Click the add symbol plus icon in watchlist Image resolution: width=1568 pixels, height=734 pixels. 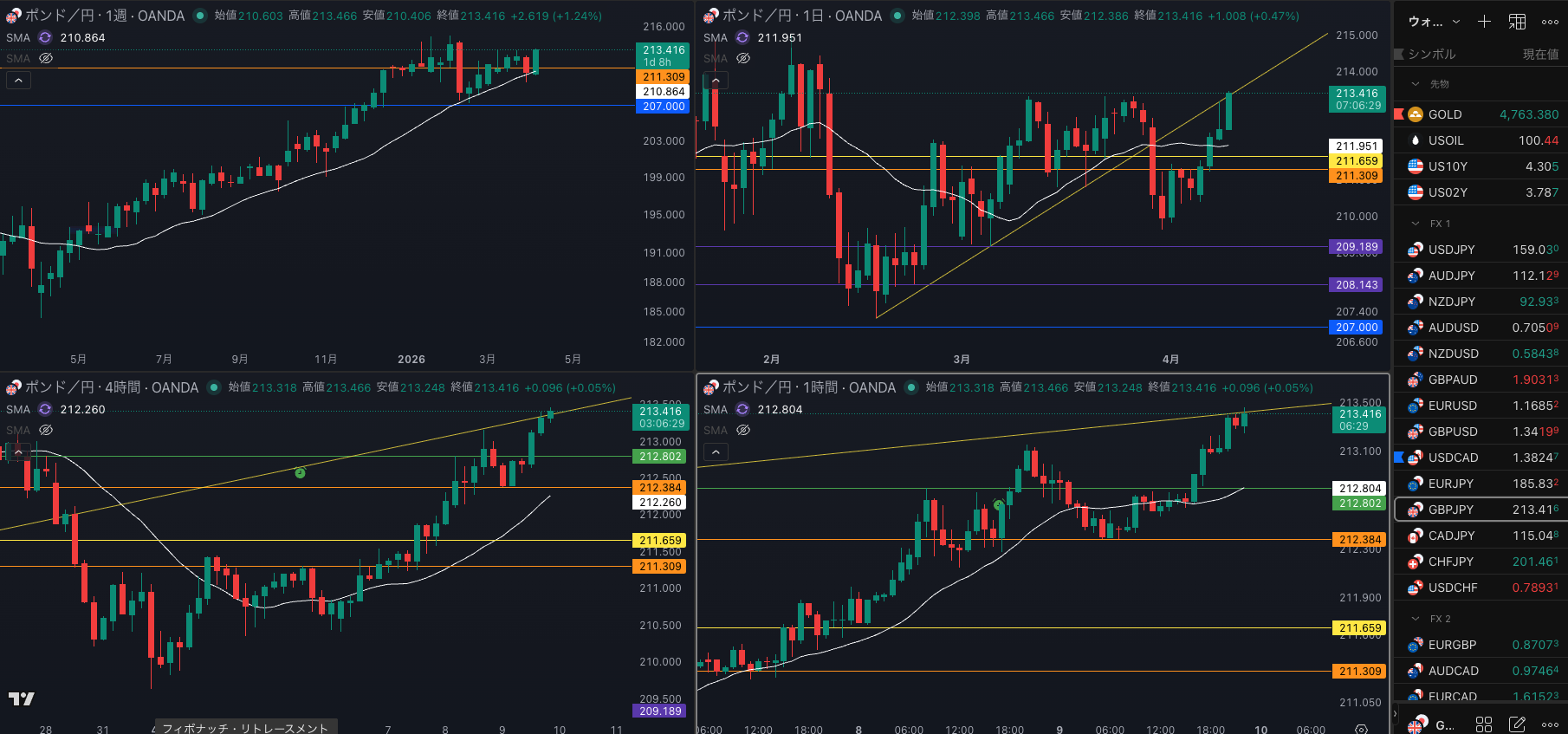(x=1484, y=22)
